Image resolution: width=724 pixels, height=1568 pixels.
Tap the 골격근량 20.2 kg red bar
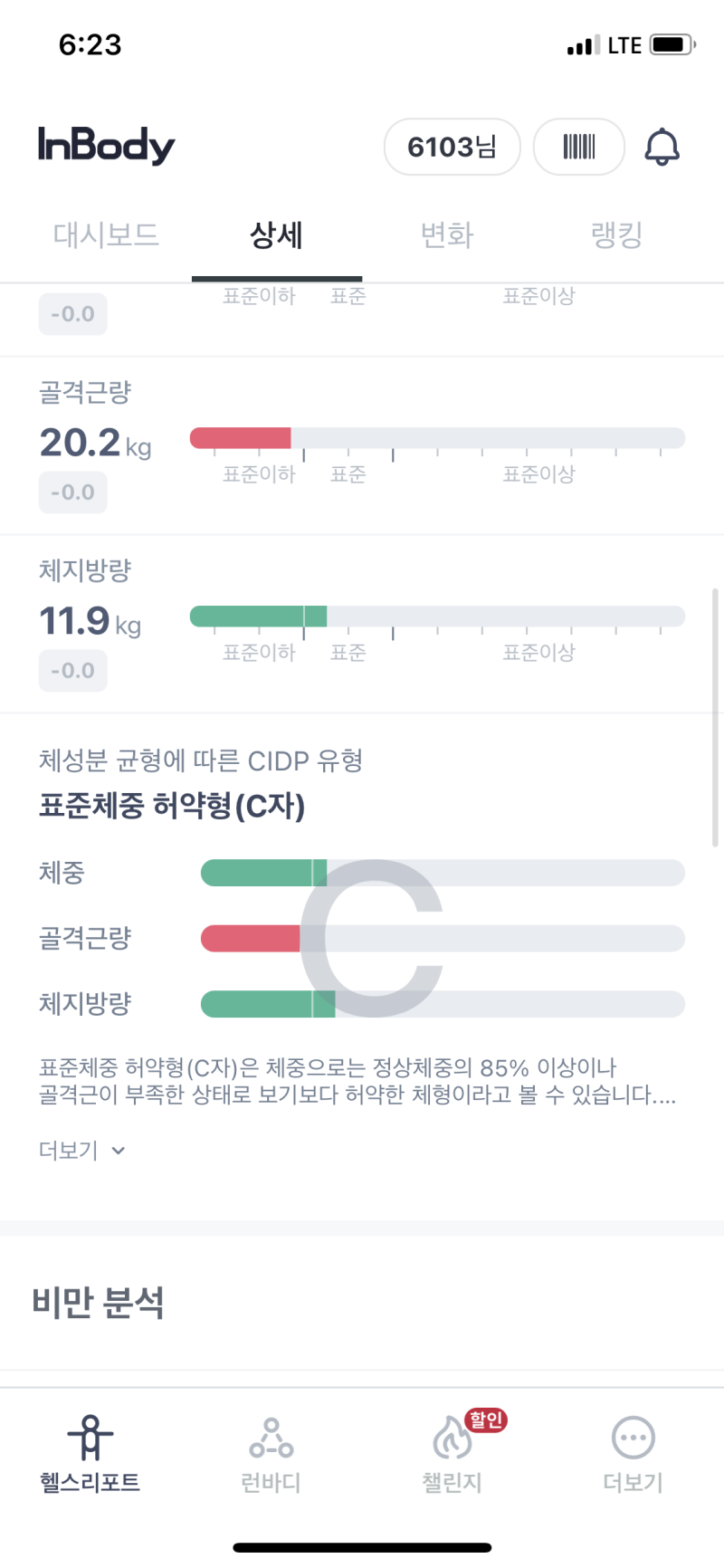(240, 438)
